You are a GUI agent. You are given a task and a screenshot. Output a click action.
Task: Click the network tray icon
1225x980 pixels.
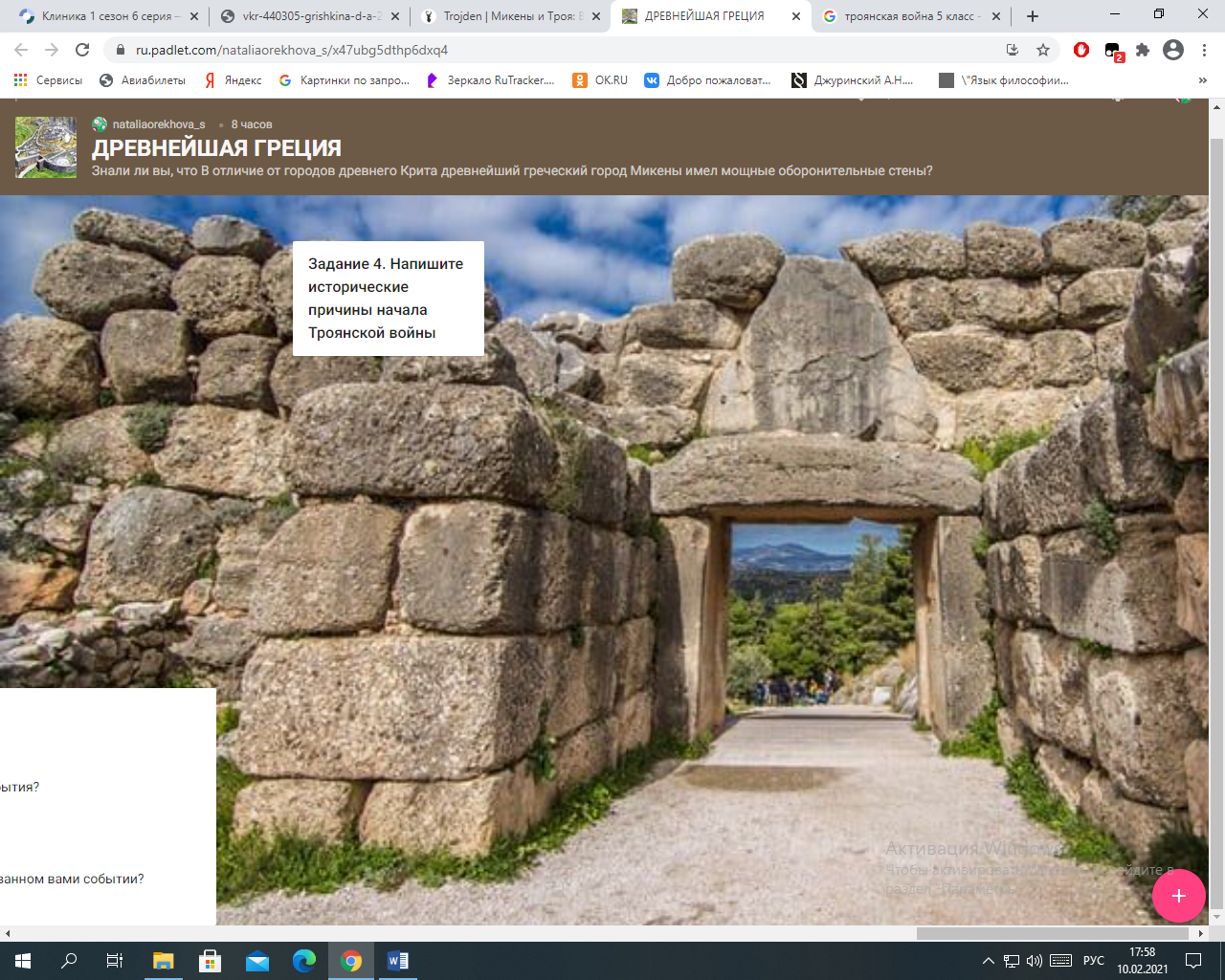point(1012,961)
